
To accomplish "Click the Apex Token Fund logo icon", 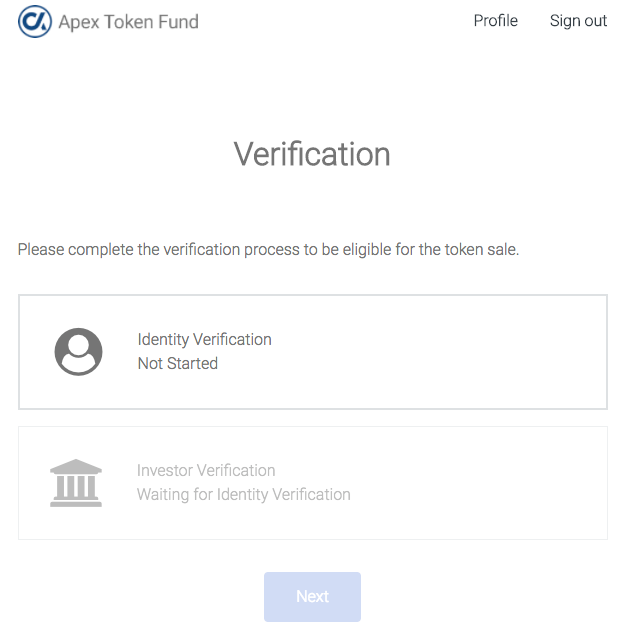I will point(35,21).
